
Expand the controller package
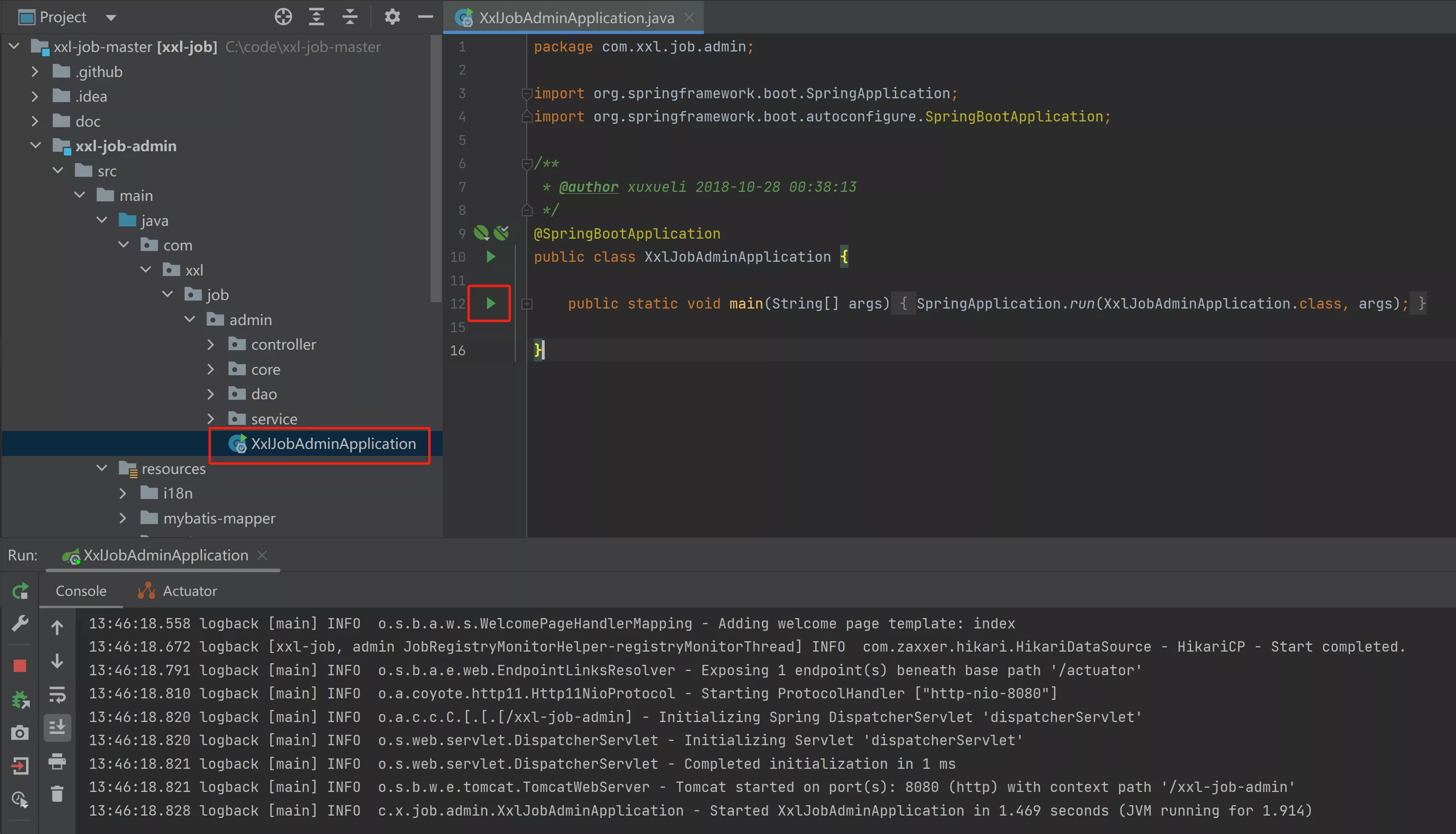(211, 344)
